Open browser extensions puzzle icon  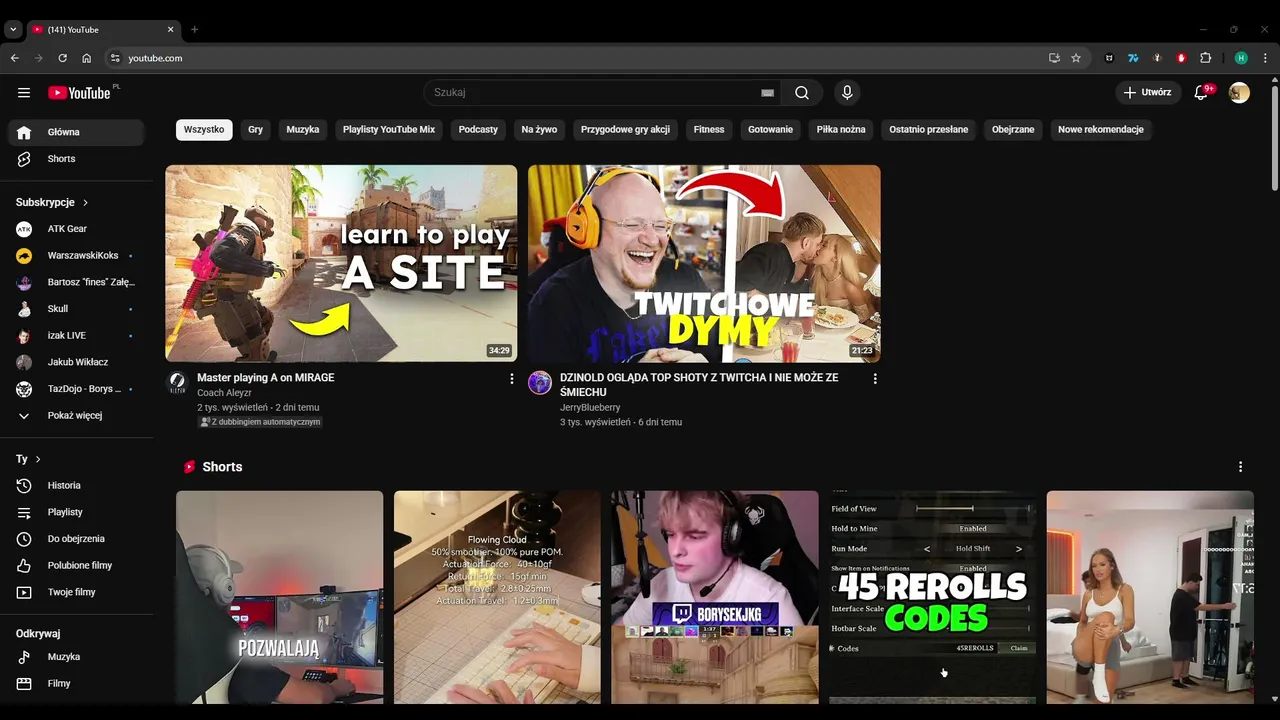pyautogui.click(x=1205, y=58)
